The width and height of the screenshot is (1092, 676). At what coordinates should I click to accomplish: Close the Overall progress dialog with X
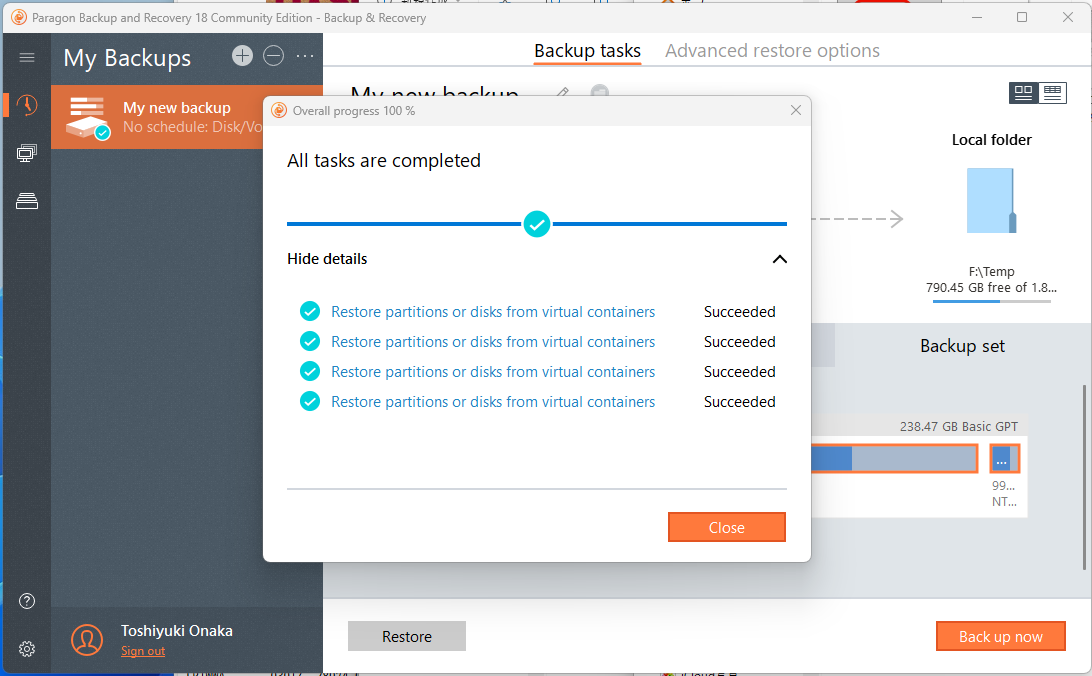[x=796, y=110]
